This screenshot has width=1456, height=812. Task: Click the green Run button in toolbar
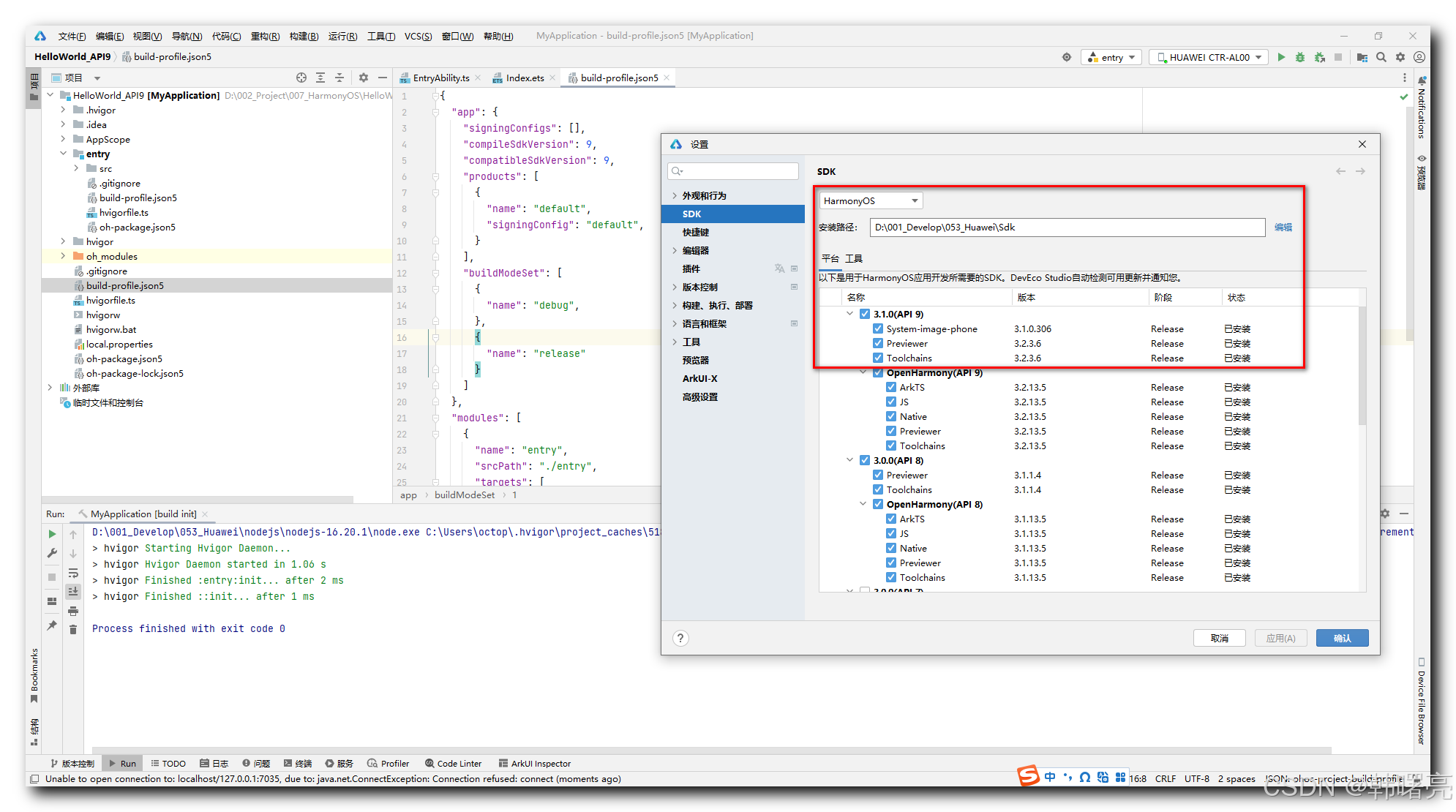1281,57
